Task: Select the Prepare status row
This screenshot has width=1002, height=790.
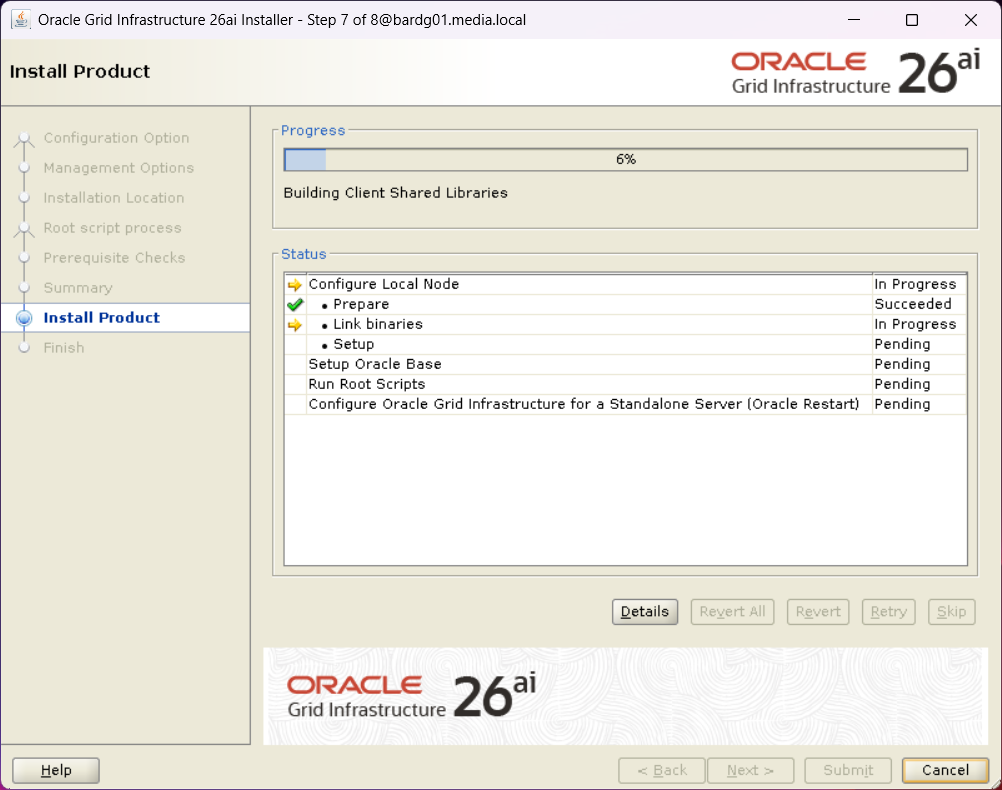Action: pos(626,304)
